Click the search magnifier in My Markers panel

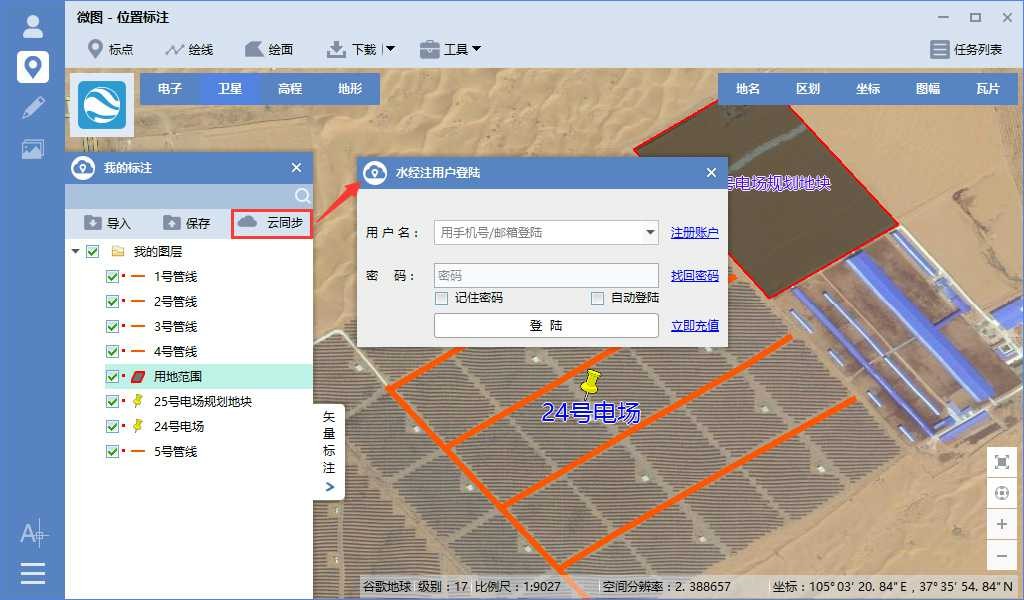pyautogui.click(x=302, y=195)
